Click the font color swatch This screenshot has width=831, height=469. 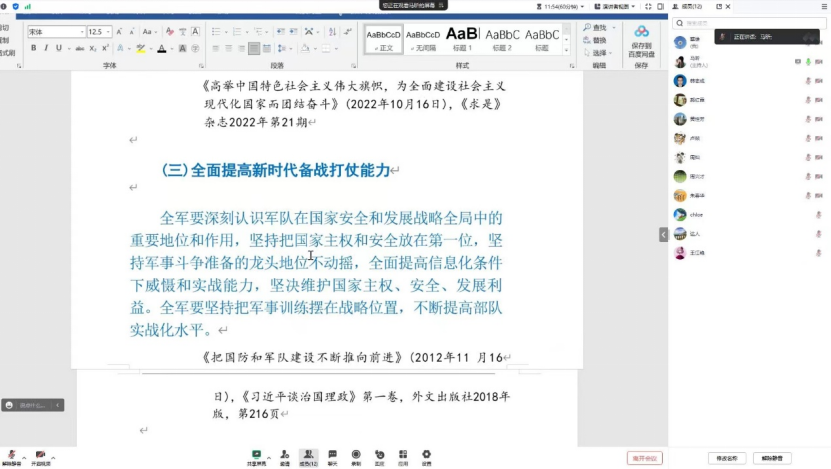point(160,48)
